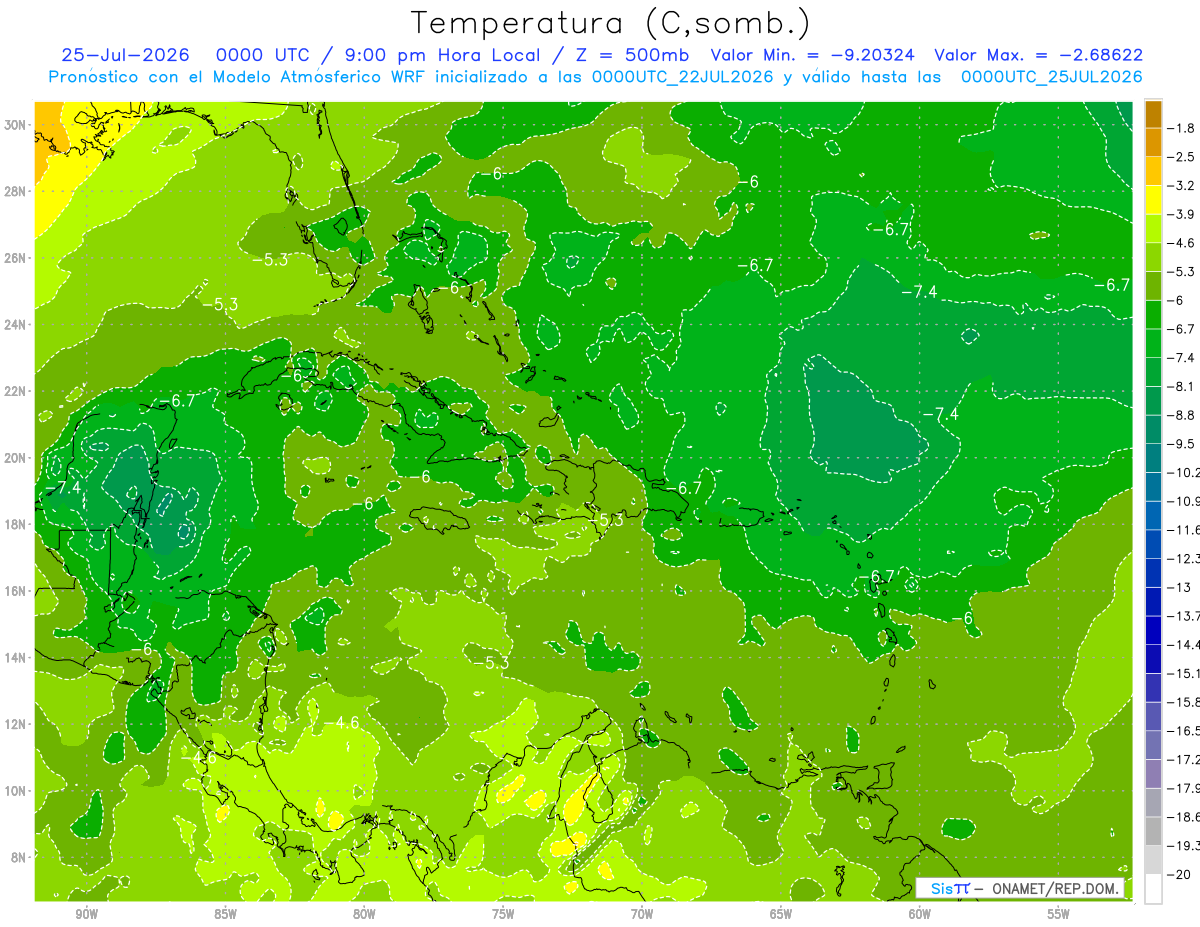This screenshot has width=1200, height=927.
Task: Click the '70W' longitude axis label
Action: [x=642, y=914]
